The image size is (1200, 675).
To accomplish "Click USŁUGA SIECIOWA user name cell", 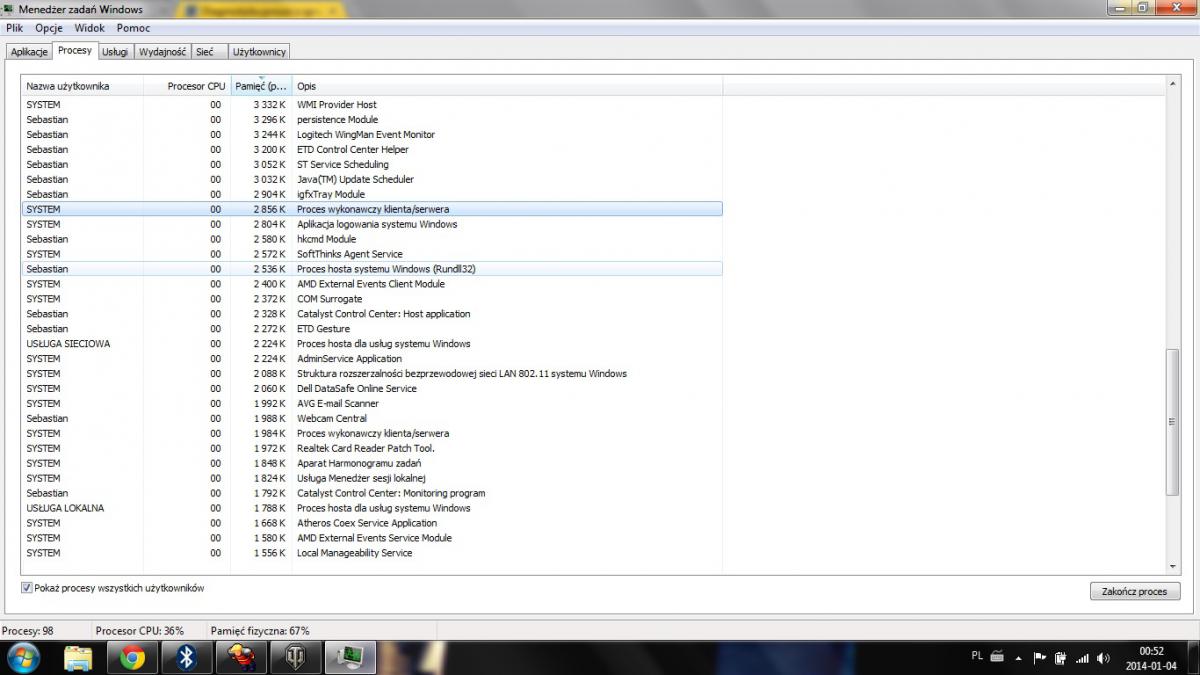I will pos(68,344).
